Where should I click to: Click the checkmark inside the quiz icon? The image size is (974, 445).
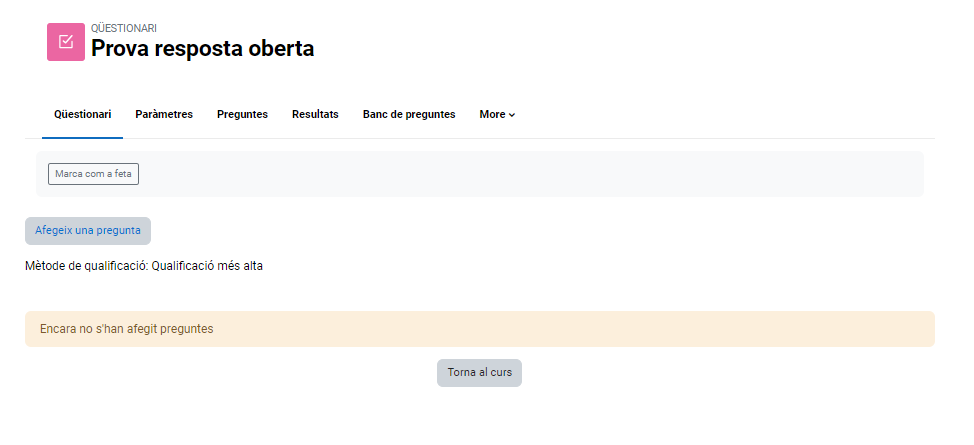[x=66, y=42]
